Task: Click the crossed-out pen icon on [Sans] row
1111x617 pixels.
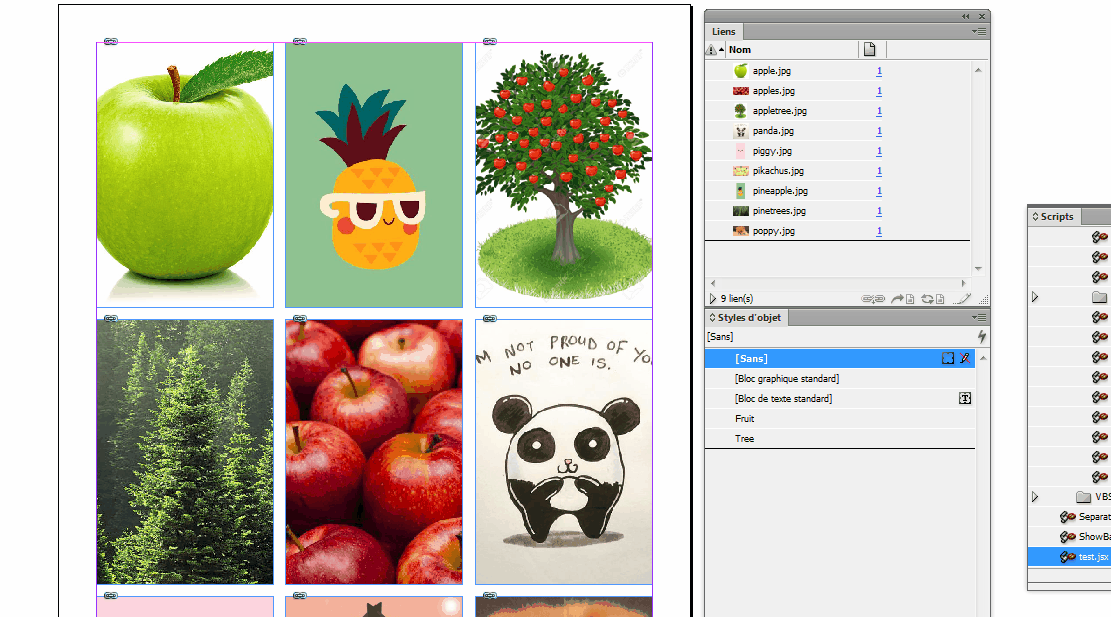Action: pyautogui.click(x=965, y=358)
